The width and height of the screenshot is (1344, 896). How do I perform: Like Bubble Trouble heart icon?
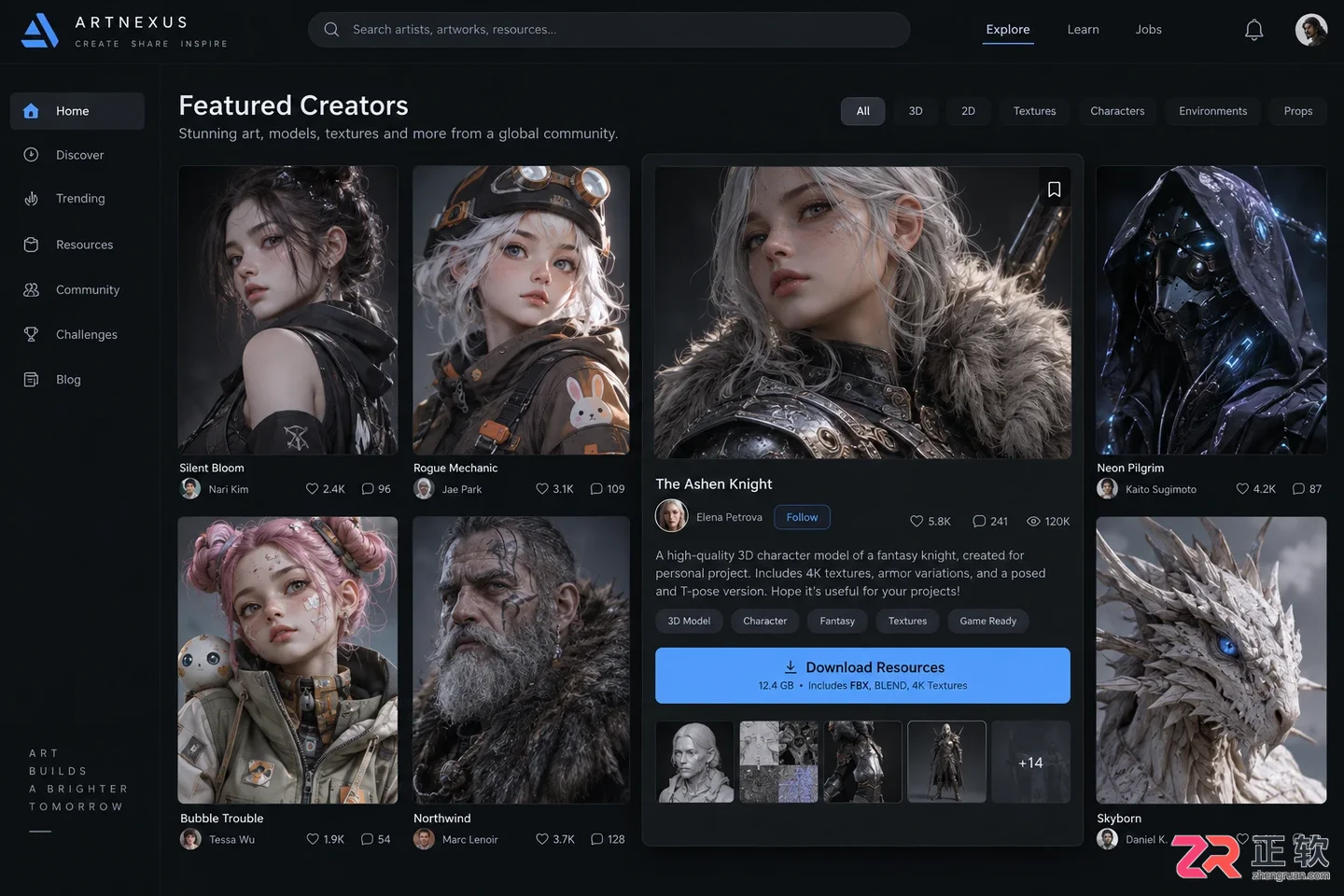tap(313, 839)
